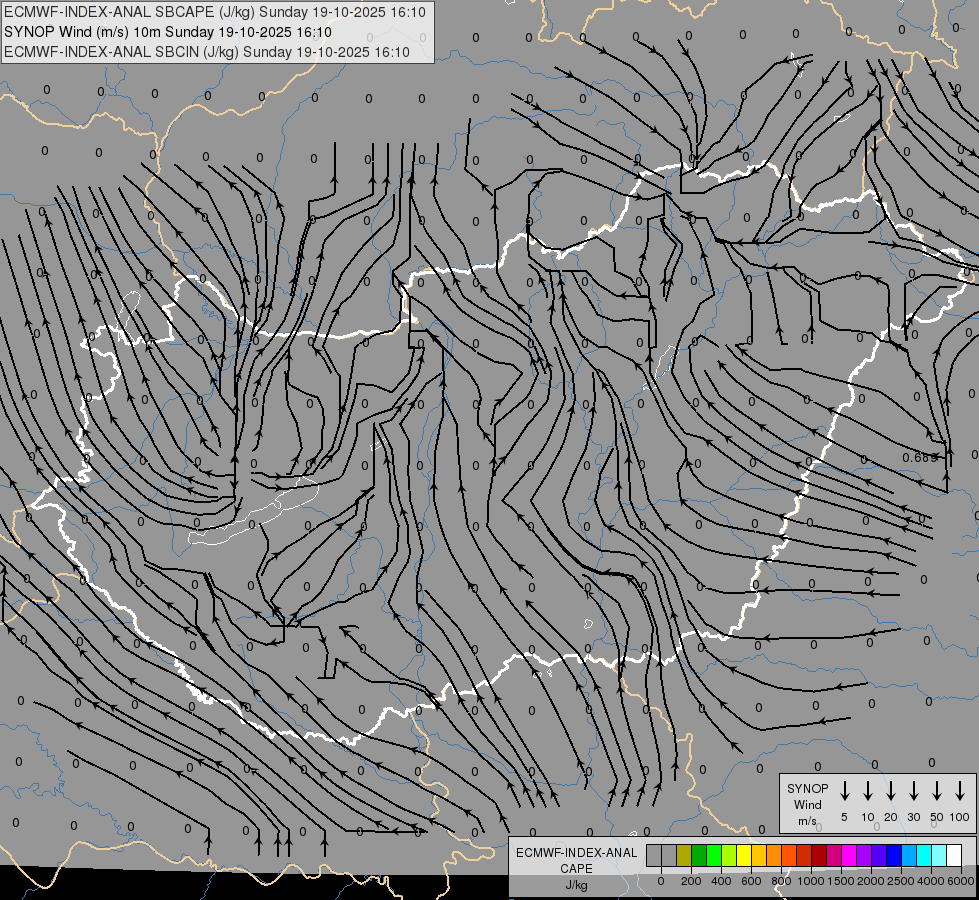
Task: Click the 600 tick label on the CAPE scale
Action: tap(751, 881)
